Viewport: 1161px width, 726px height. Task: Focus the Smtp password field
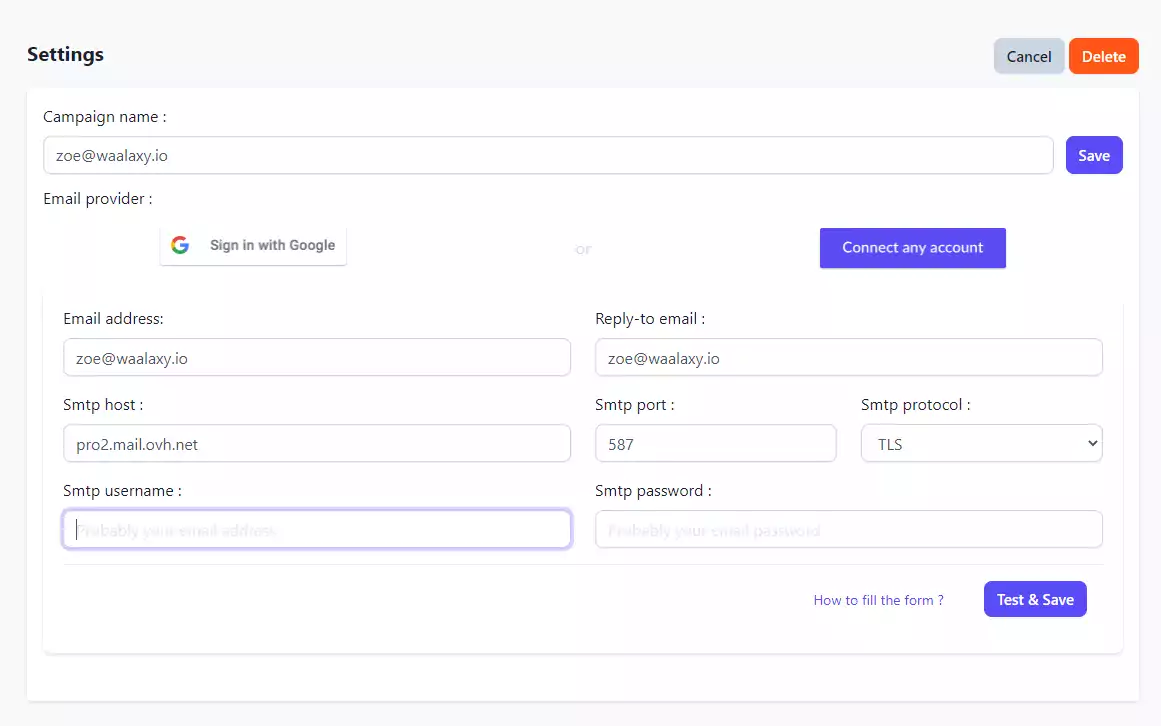pyautogui.click(x=848, y=530)
